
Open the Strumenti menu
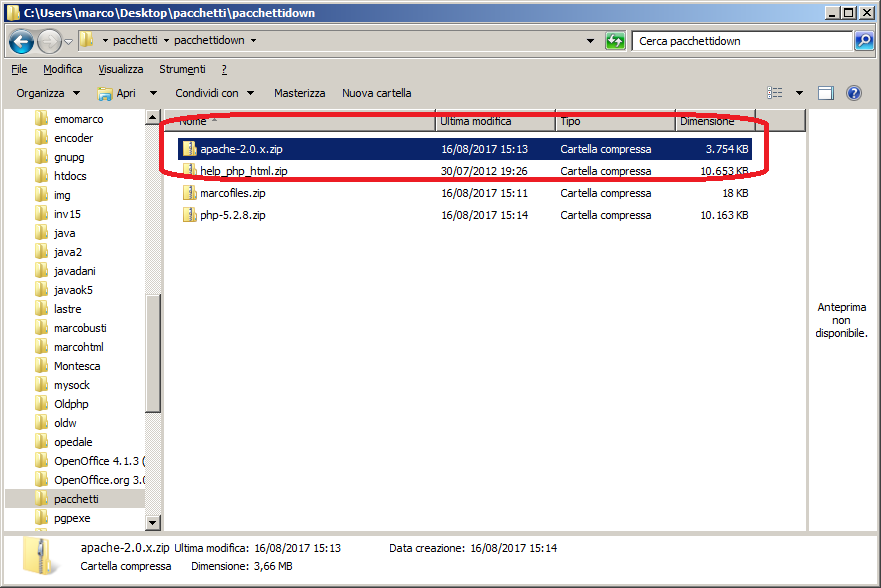tap(182, 69)
